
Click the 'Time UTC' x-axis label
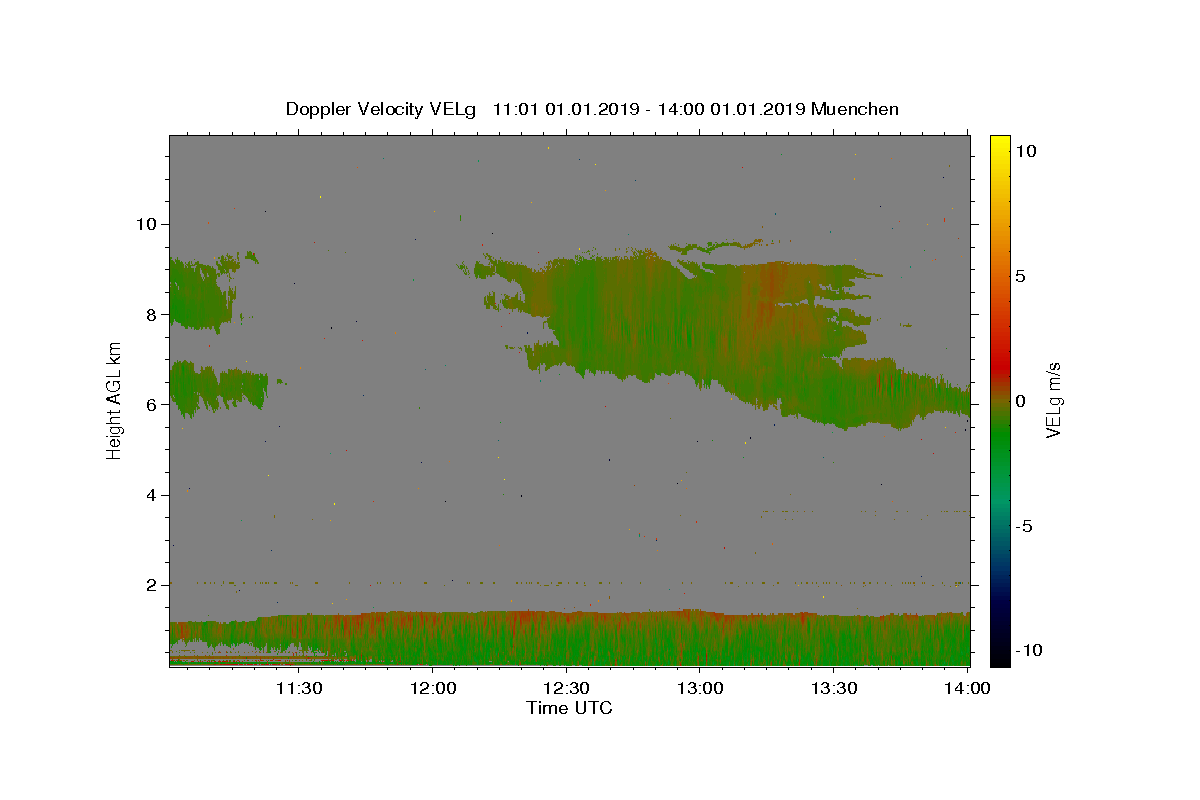(x=569, y=708)
